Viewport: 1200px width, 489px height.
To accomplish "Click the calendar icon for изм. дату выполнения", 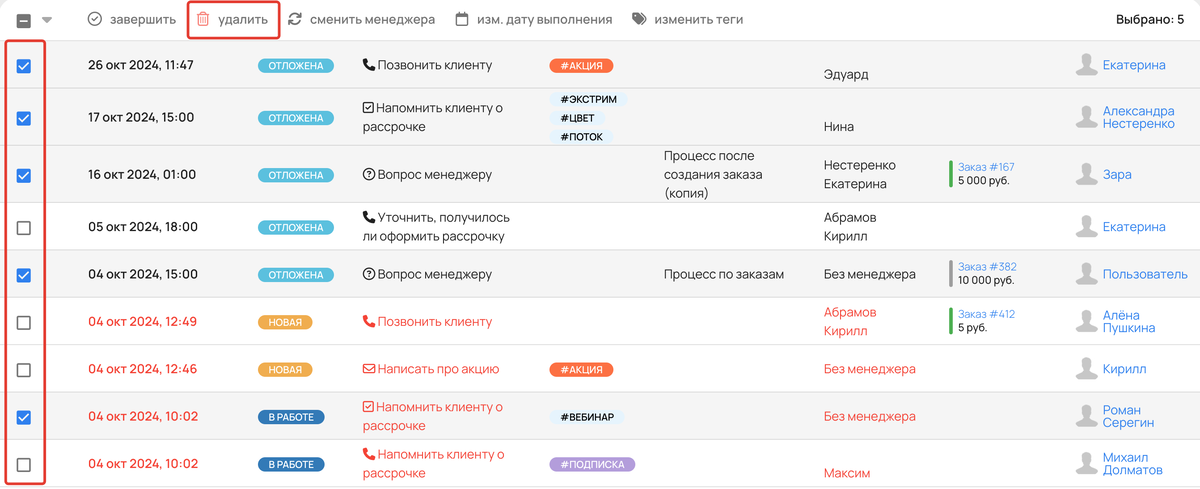I will pos(462,19).
